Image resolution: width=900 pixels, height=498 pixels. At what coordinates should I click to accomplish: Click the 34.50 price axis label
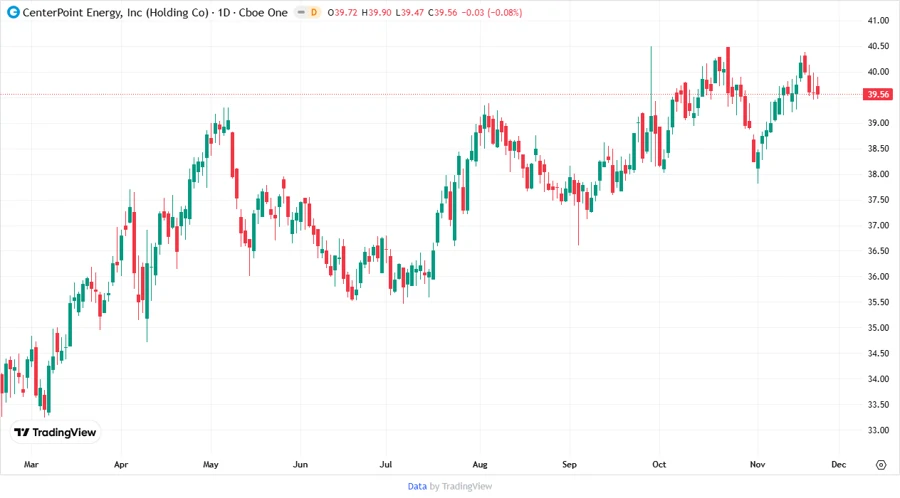click(x=878, y=353)
